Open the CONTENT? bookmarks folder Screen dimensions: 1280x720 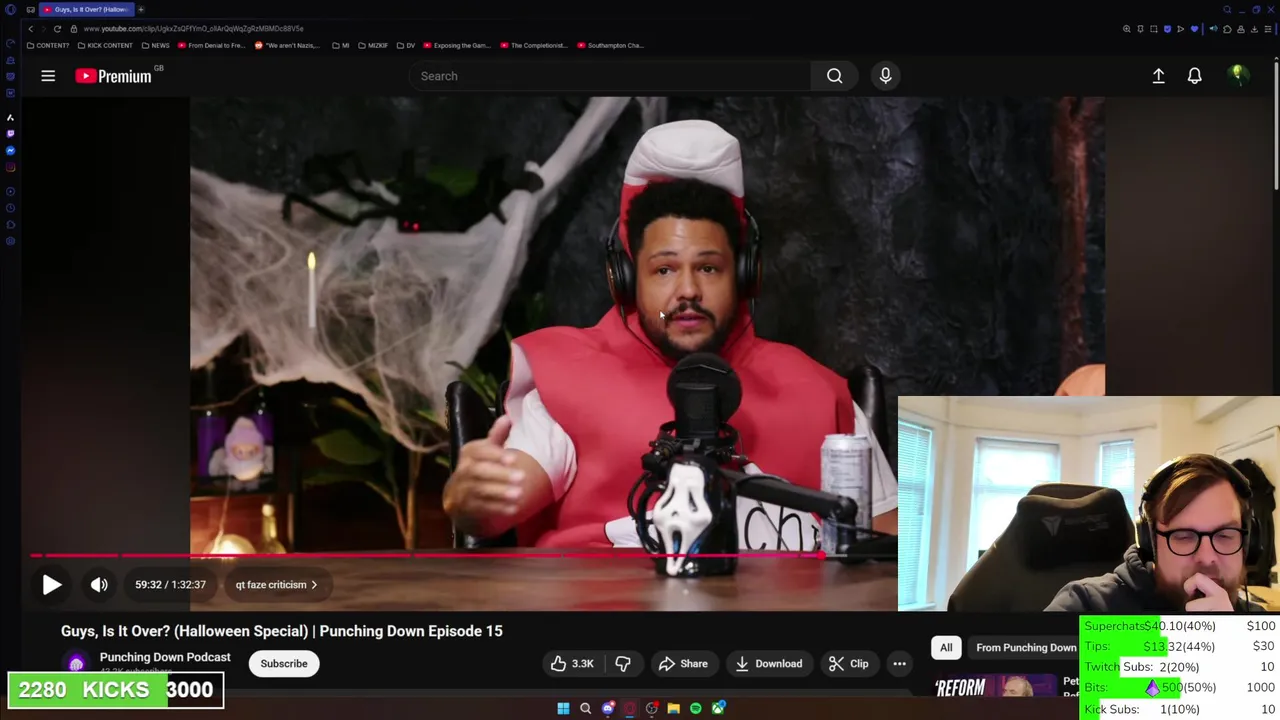click(x=48, y=45)
